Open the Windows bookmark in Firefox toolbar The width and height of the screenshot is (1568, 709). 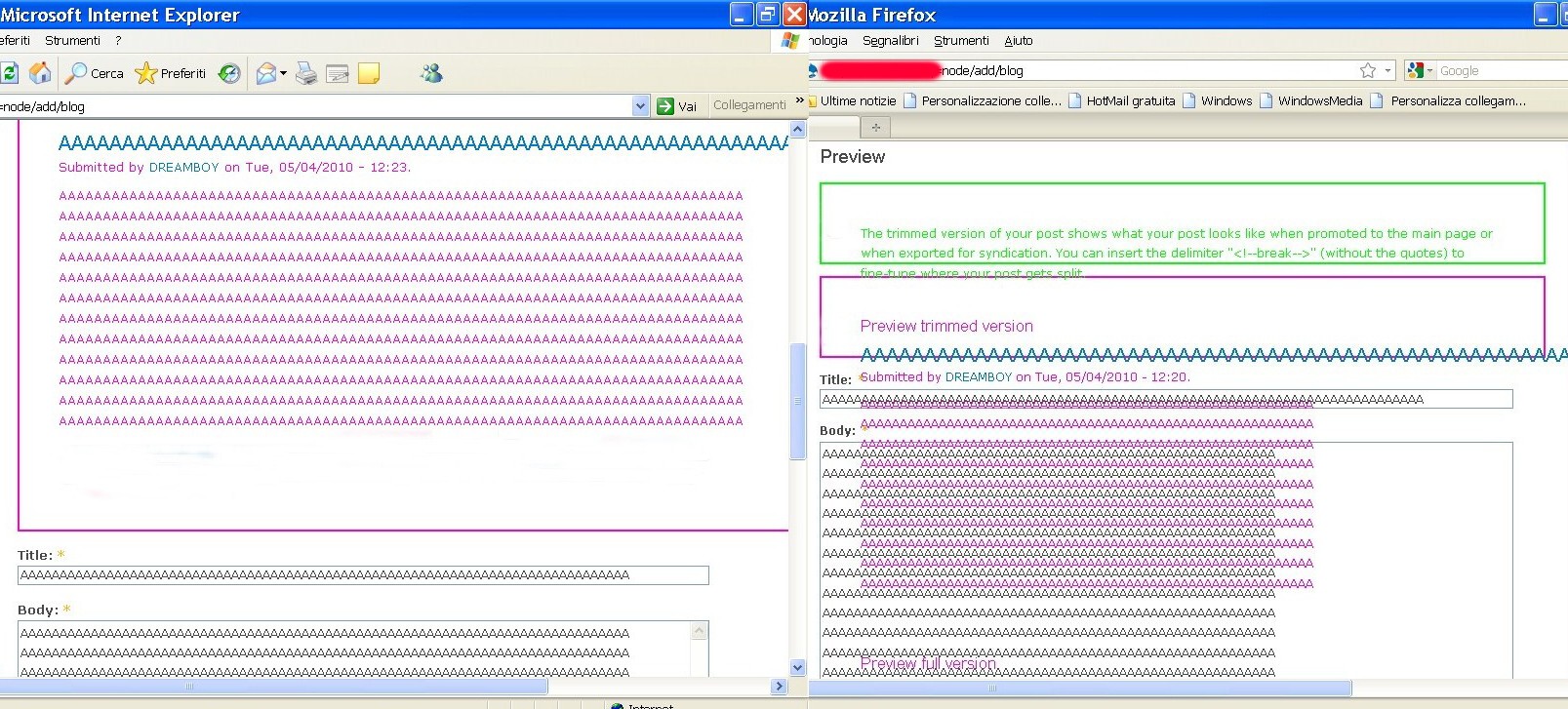pyautogui.click(x=1217, y=100)
